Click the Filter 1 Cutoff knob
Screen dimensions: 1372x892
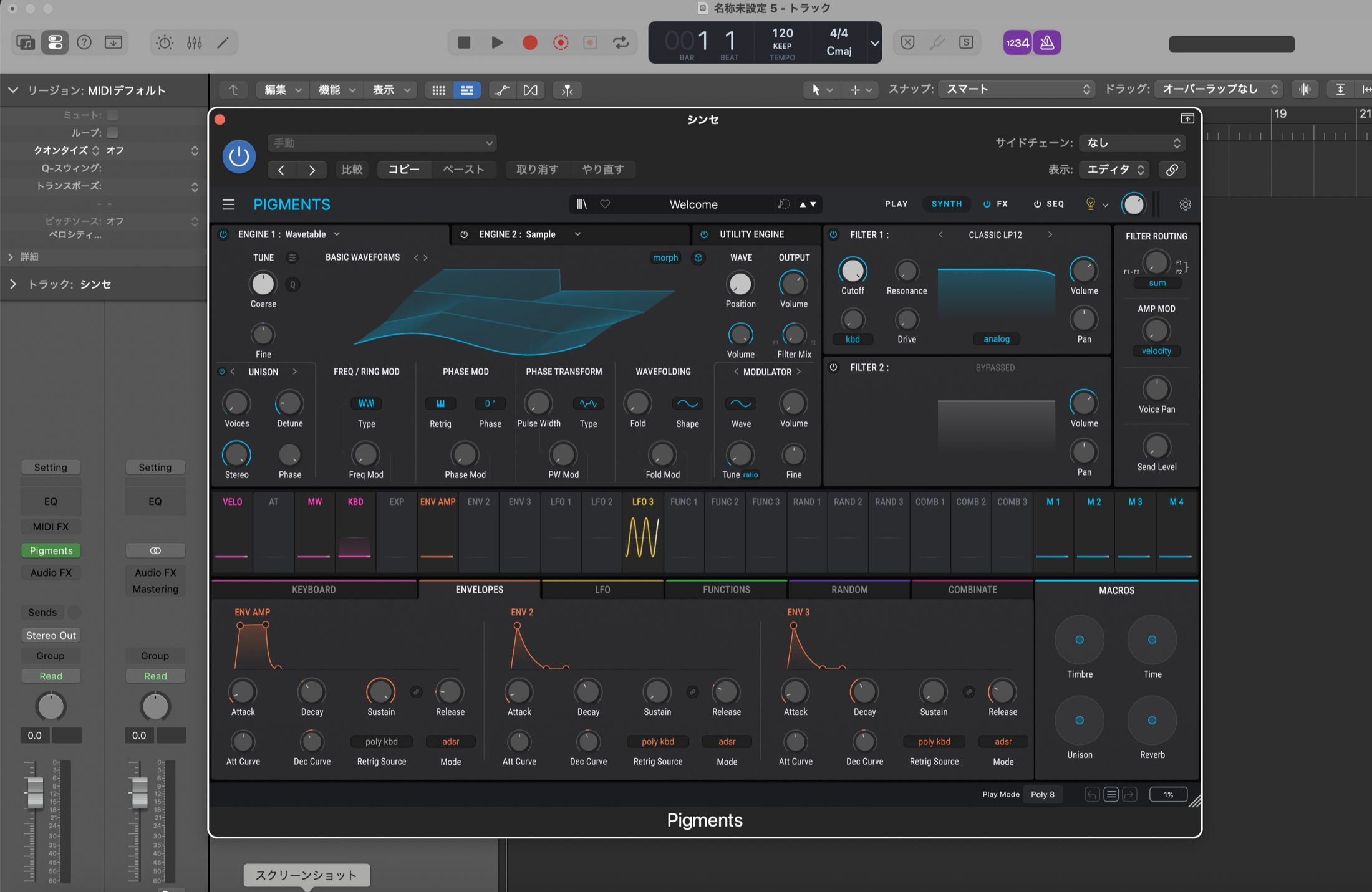[853, 271]
